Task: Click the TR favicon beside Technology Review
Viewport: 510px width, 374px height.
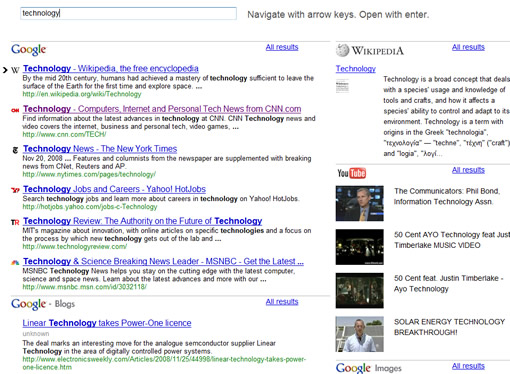Action: pos(15,222)
